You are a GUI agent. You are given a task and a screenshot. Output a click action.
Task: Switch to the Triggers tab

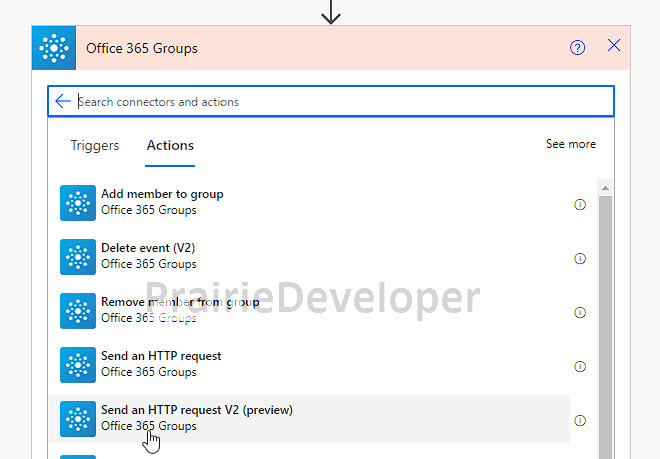point(95,145)
